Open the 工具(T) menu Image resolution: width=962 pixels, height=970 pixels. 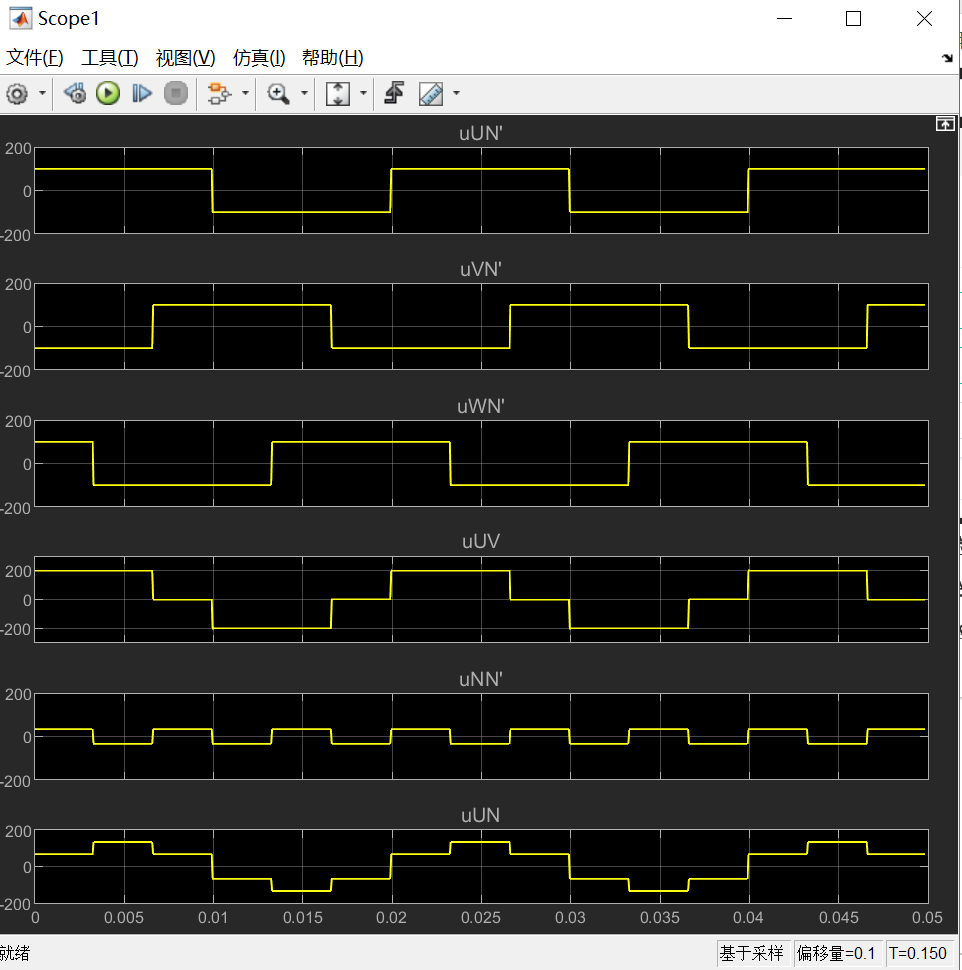tap(110, 58)
